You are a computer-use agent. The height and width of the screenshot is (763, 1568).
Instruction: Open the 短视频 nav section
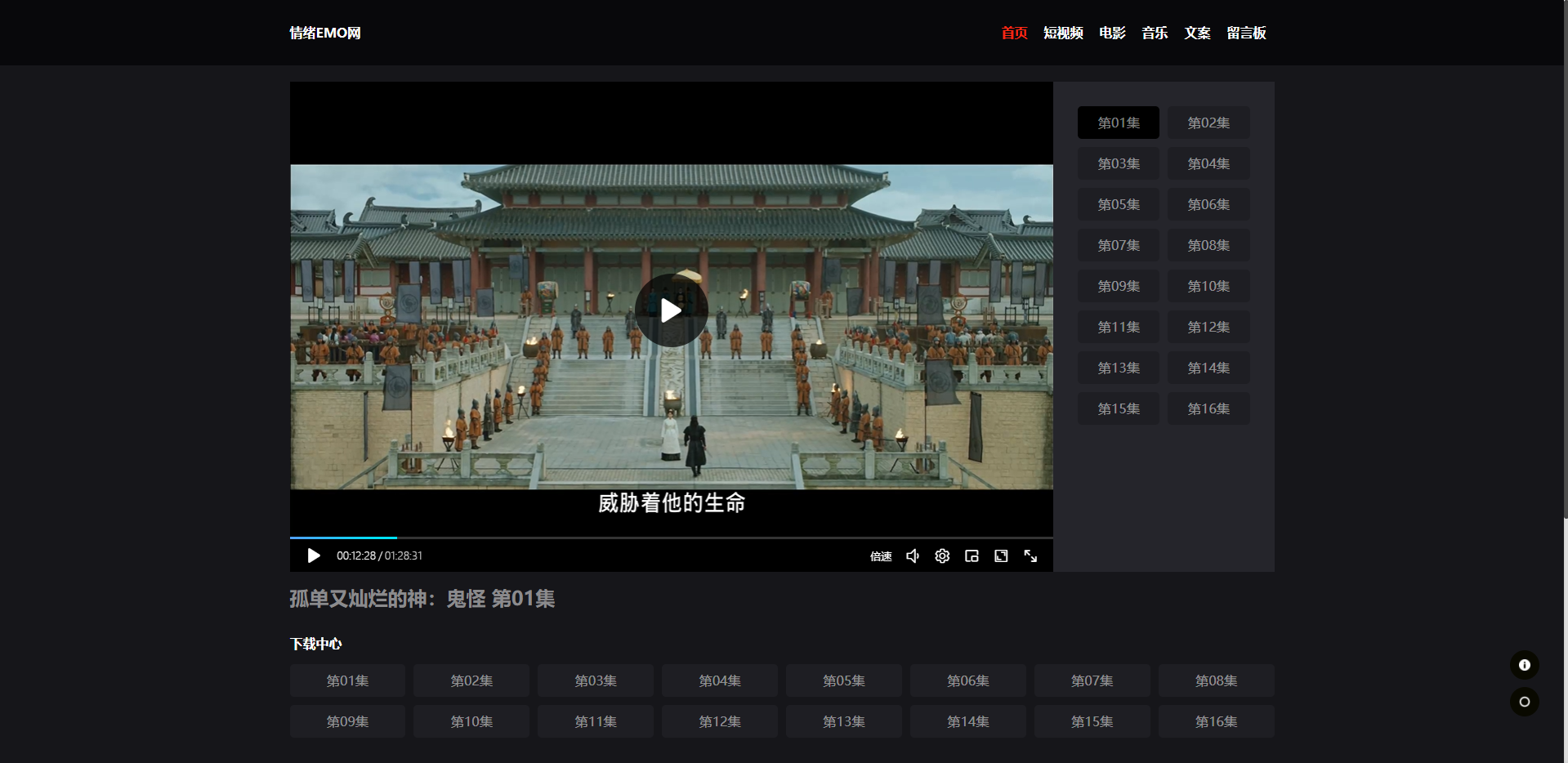coord(1063,33)
